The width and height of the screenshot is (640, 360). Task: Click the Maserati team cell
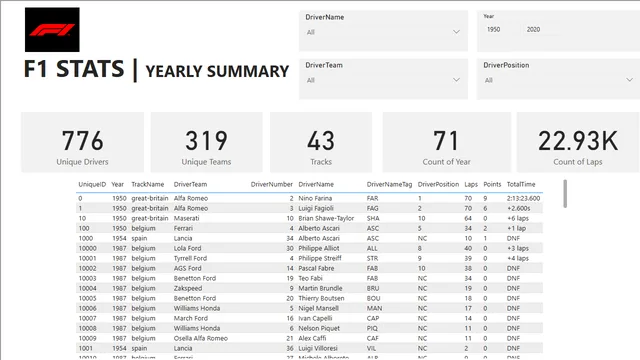click(x=187, y=218)
